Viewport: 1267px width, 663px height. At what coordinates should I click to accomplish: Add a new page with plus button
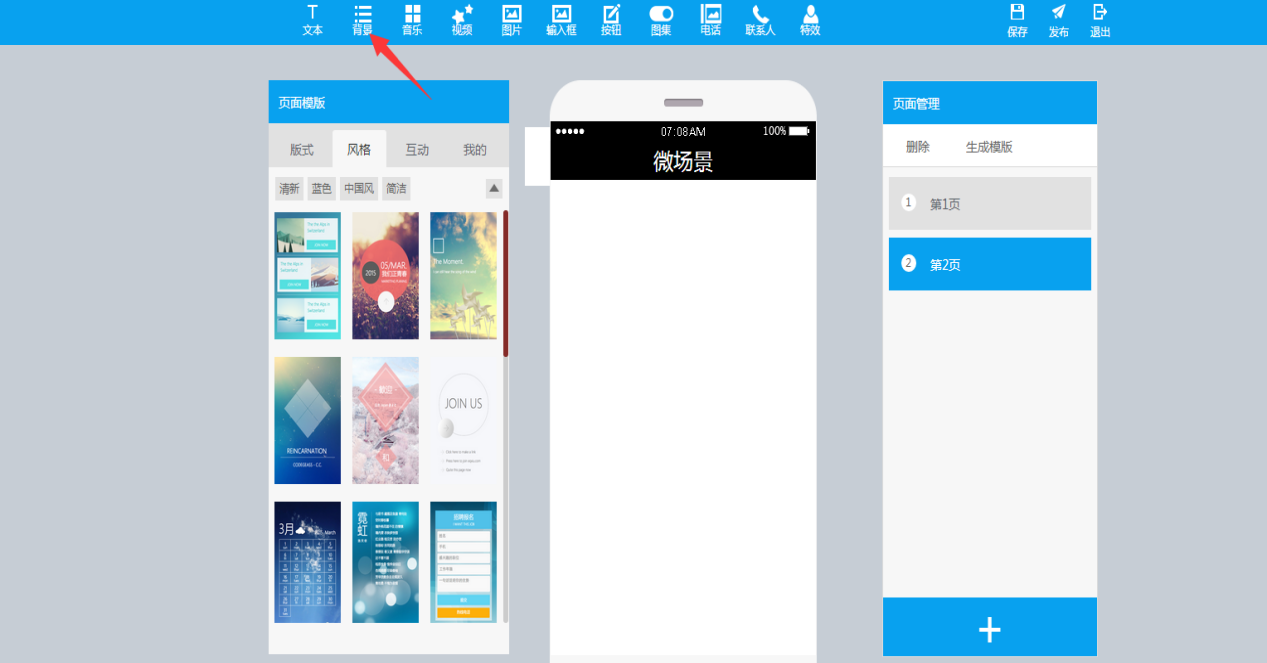pyautogui.click(x=989, y=629)
